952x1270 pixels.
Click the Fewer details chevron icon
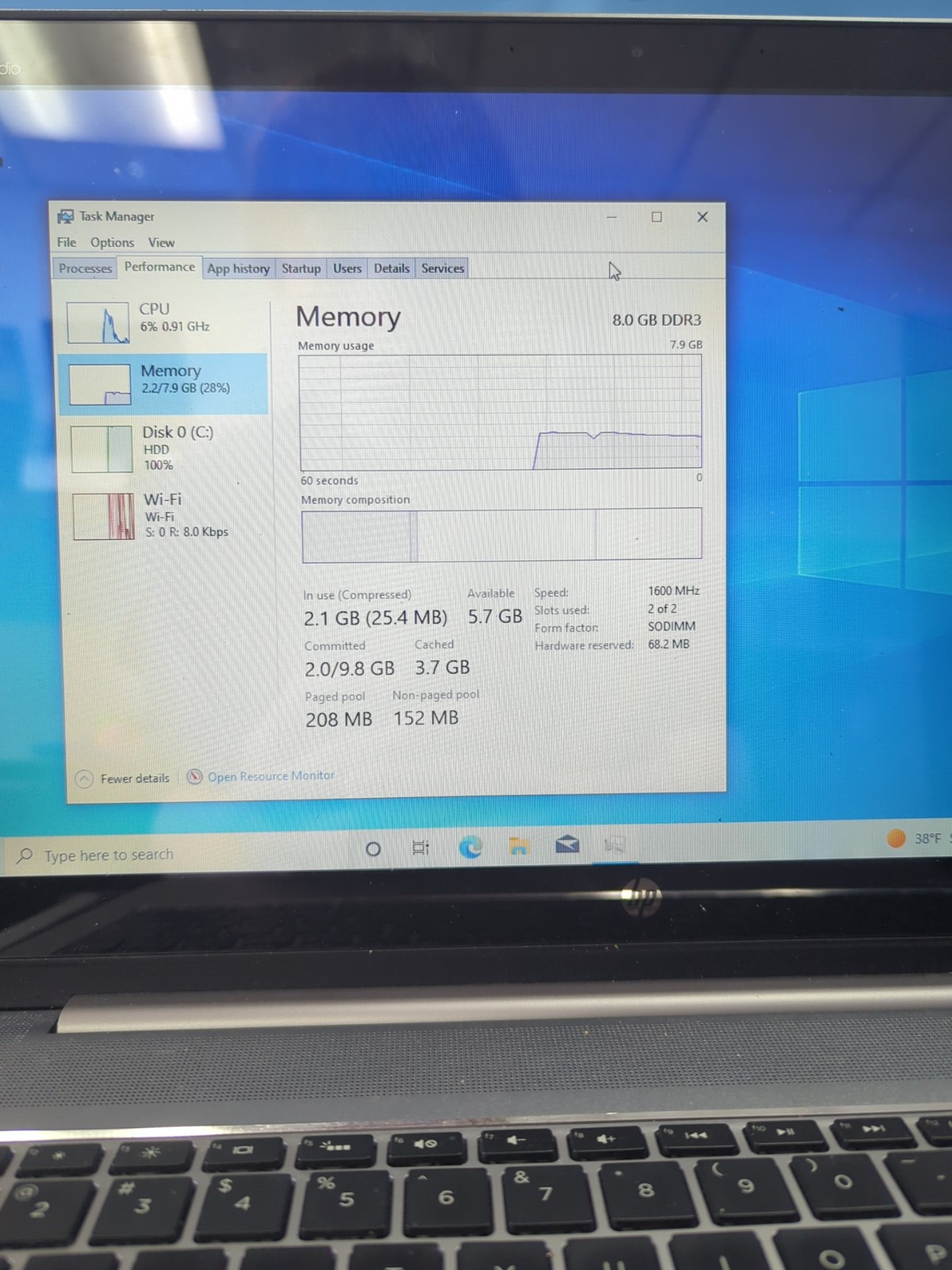[84, 779]
